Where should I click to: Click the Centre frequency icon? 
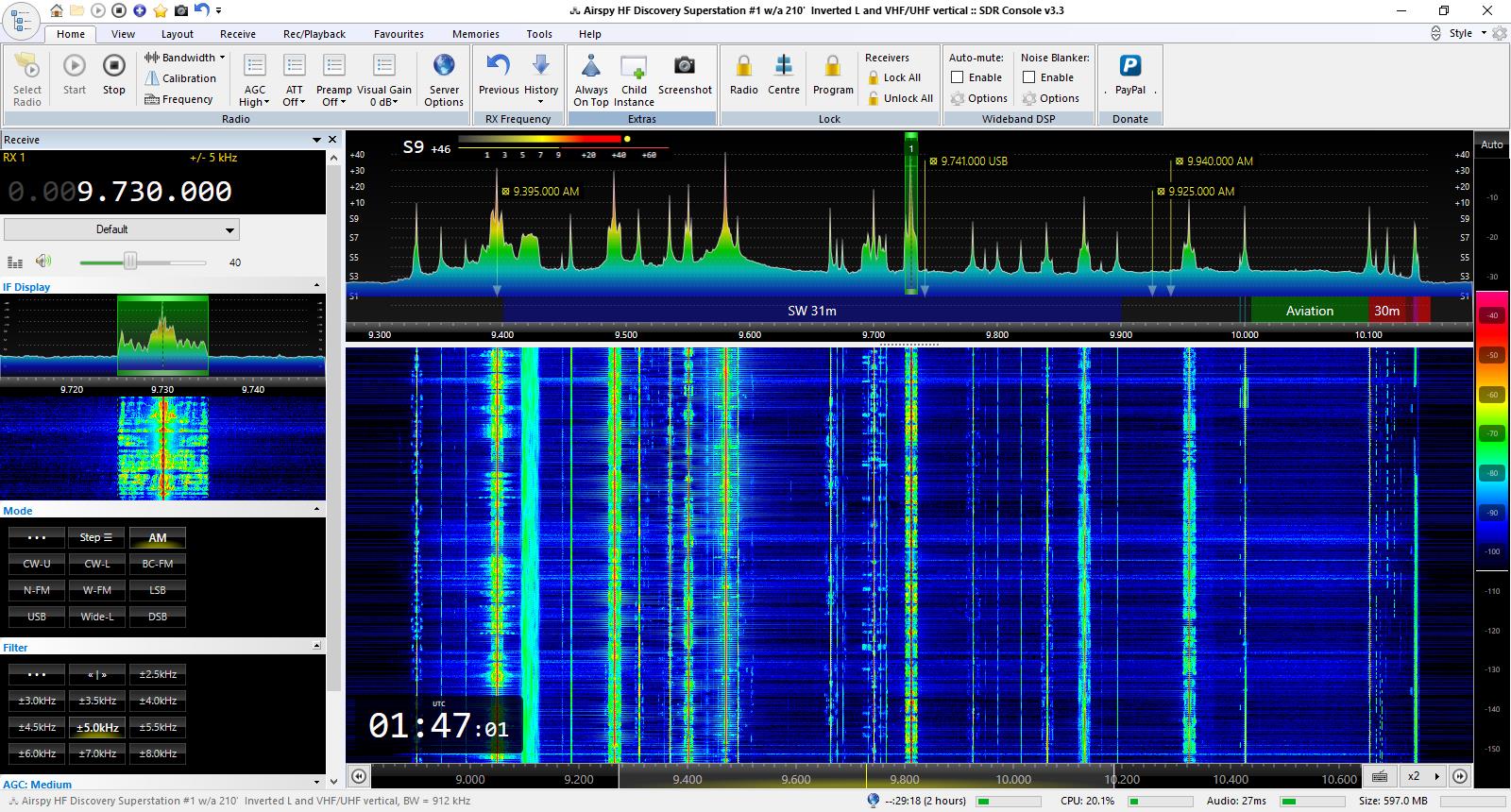tap(783, 67)
